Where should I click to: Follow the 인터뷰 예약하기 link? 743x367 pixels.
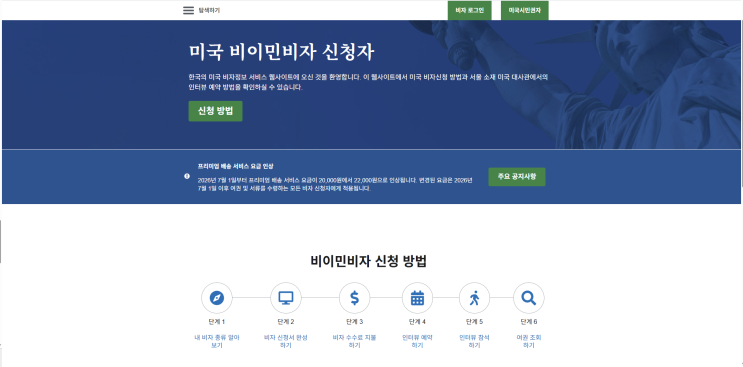417,341
